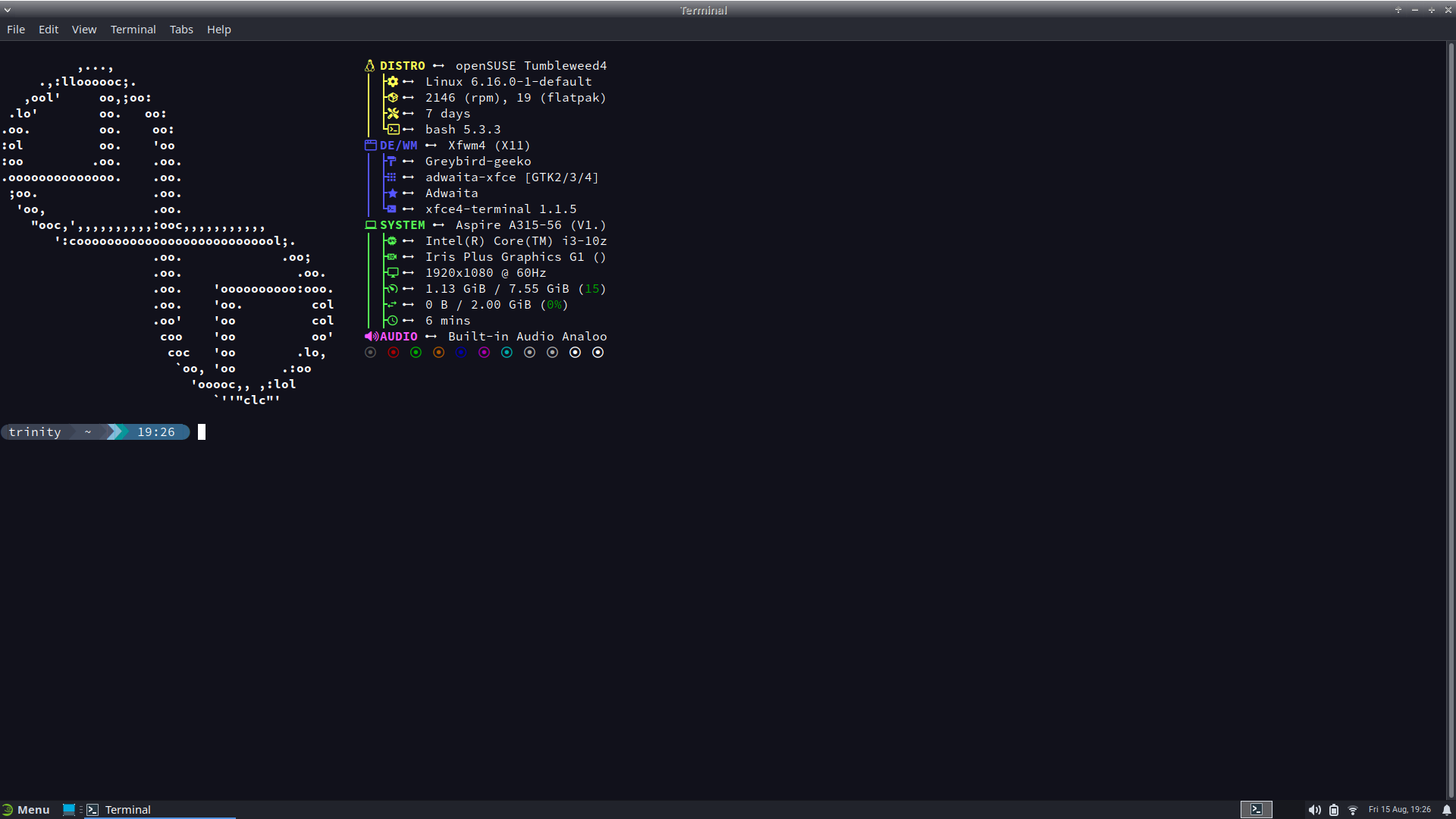1456x819 pixels.
Task: Open the Wi-Fi network tray icon
Action: 1353,810
